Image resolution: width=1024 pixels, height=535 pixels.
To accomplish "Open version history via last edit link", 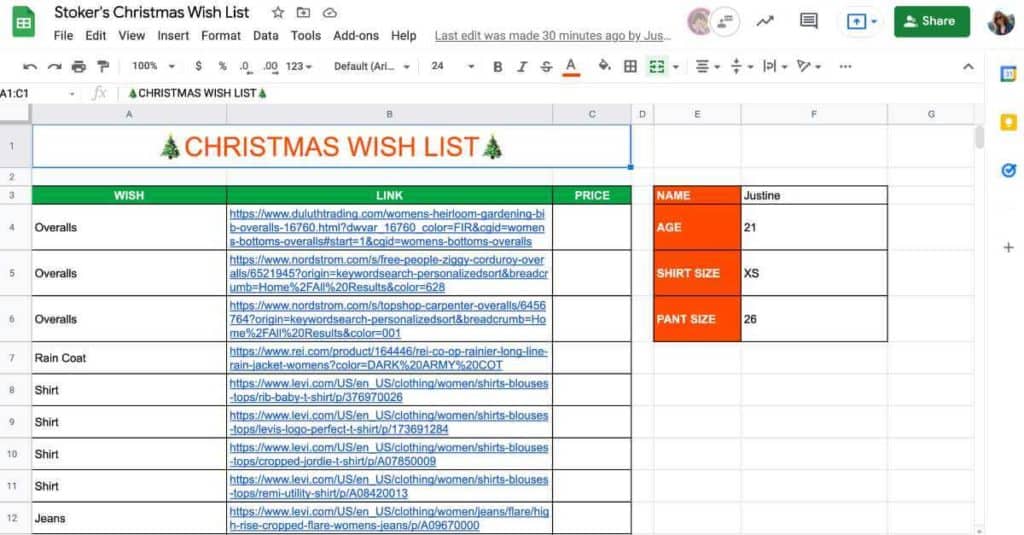I will click(552, 35).
